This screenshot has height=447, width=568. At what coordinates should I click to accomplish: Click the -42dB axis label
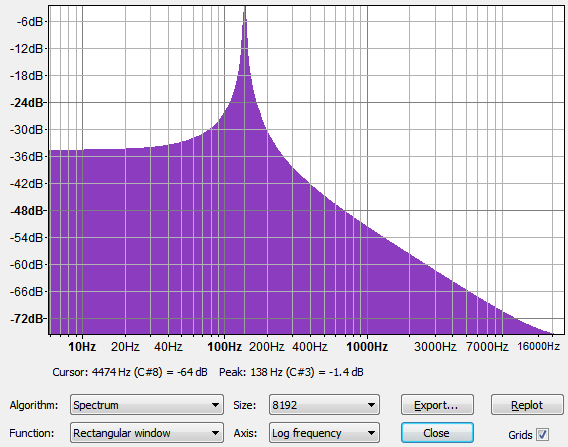coord(27,184)
